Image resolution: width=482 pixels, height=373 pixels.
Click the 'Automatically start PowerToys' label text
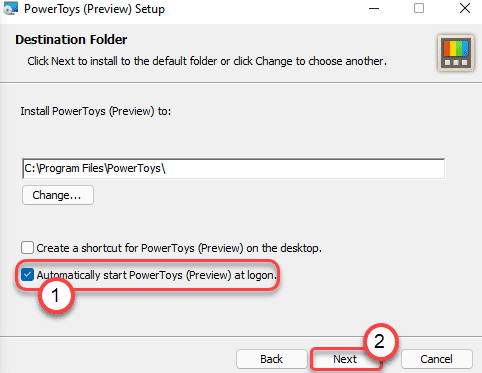156,275
